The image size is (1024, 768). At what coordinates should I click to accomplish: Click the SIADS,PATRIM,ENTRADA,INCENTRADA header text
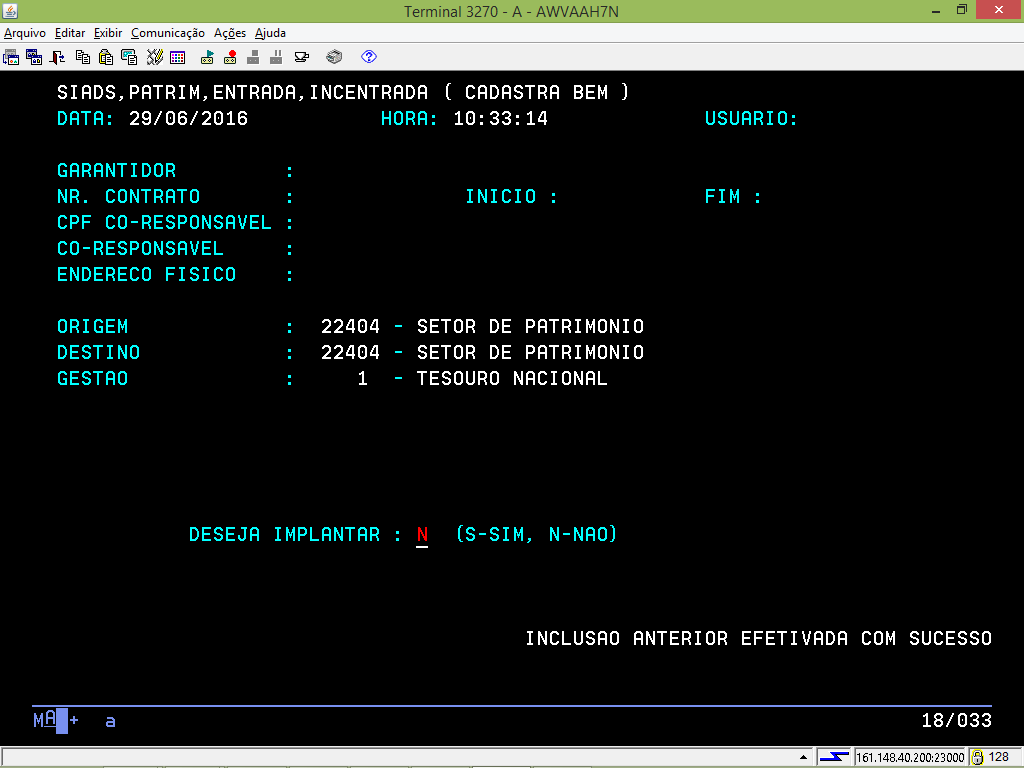click(x=242, y=92)
